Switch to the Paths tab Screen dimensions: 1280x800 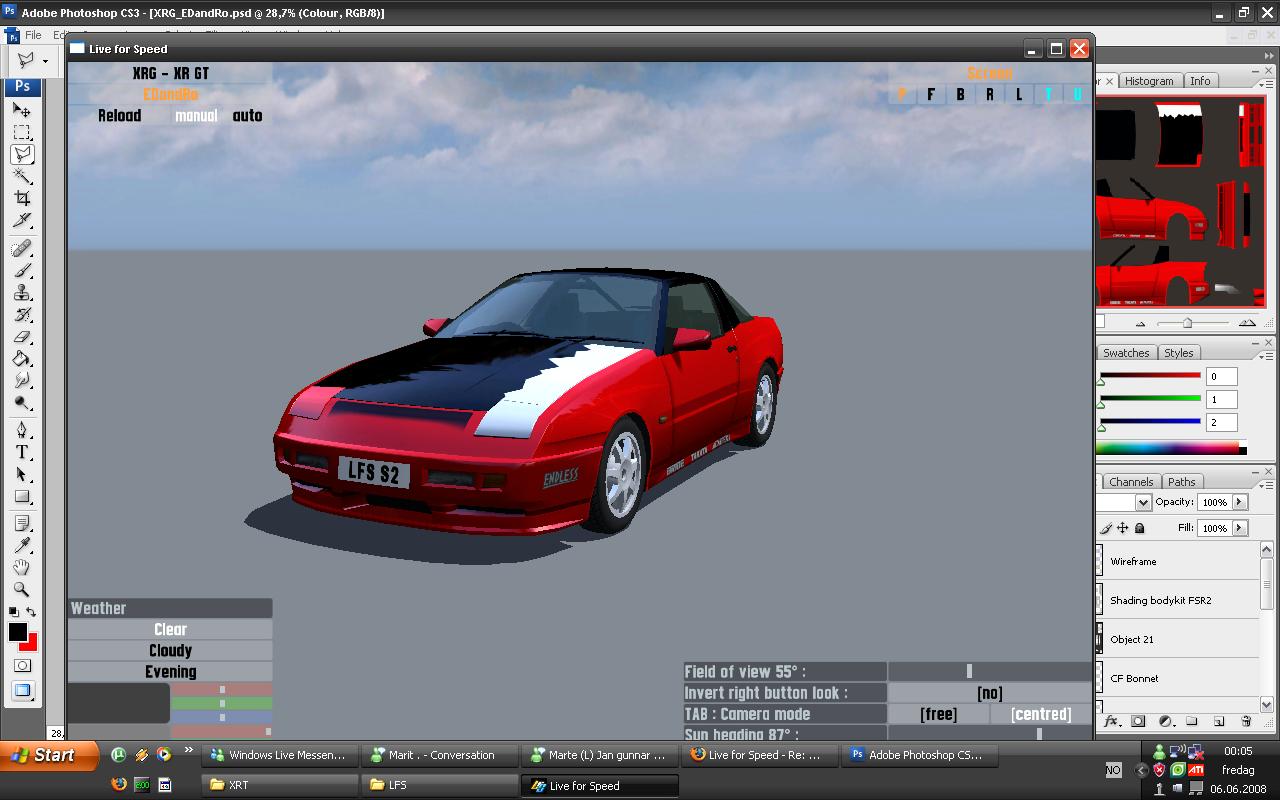[1181, 482]
